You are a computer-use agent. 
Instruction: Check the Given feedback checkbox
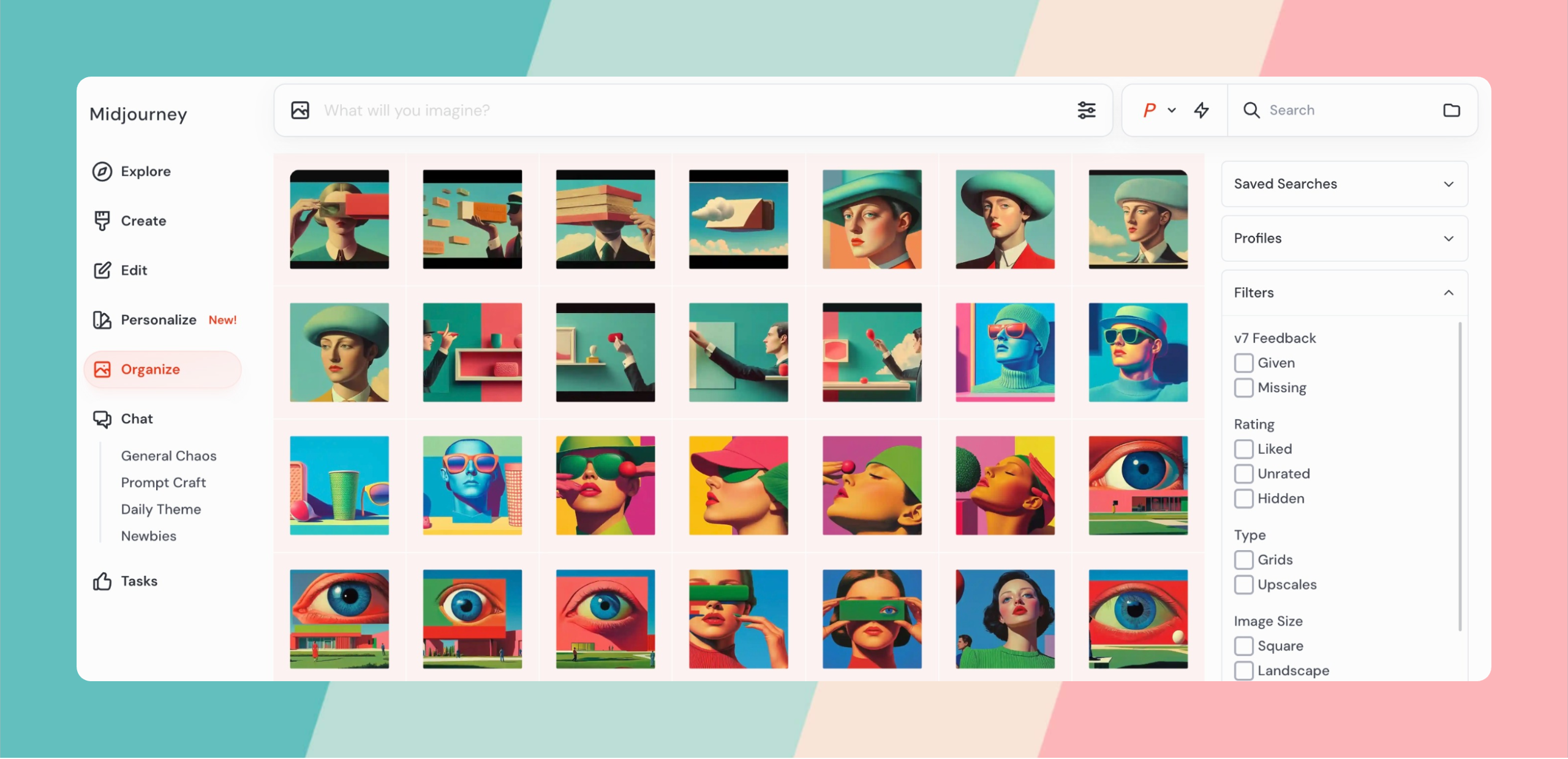click(x=1243, y=363)
